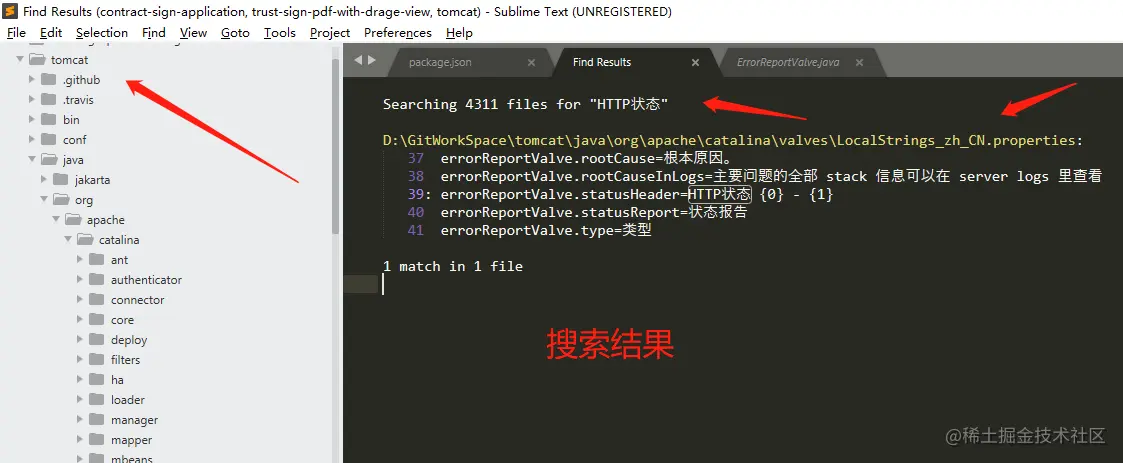Open the Selection menu
This screenshot has height=463, width=1123.
coord(102,33)
